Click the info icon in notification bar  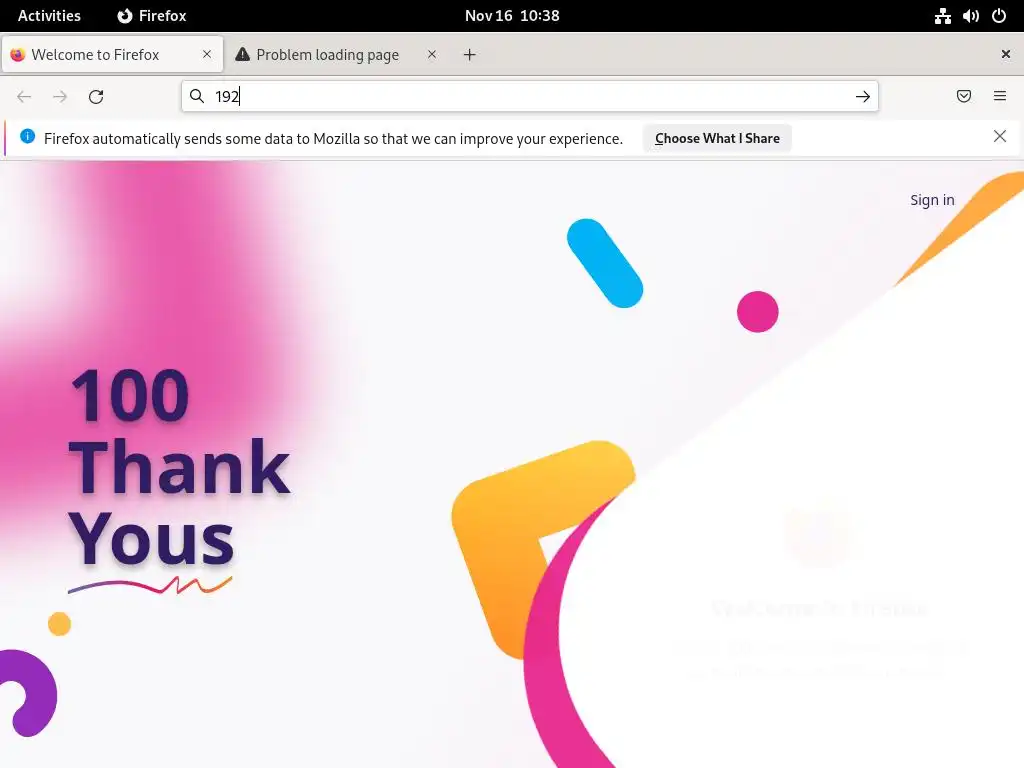click(x=27, y=136)
